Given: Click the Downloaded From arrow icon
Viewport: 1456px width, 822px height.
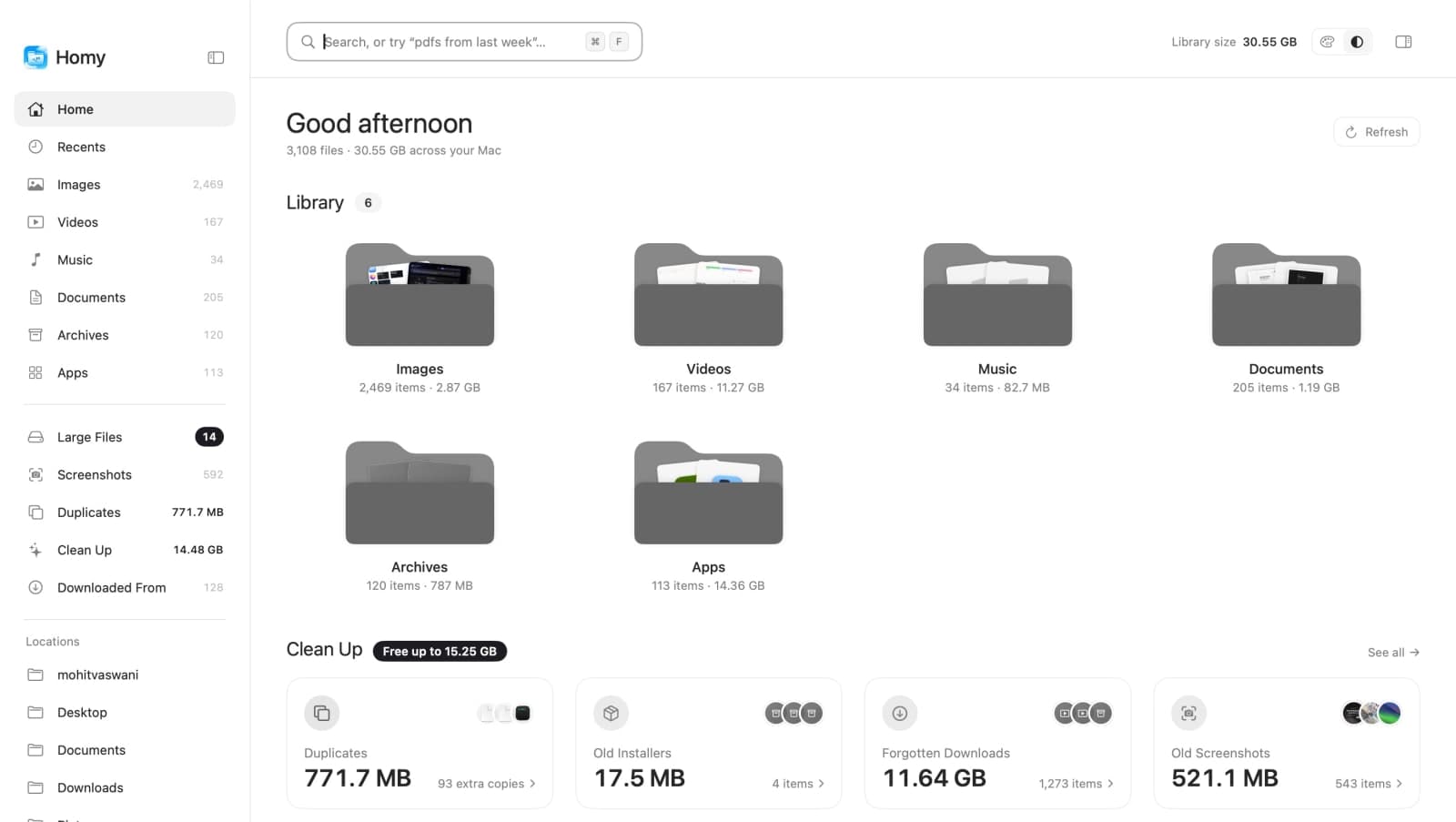Looking at the screenshot, I should click(35, 587).
